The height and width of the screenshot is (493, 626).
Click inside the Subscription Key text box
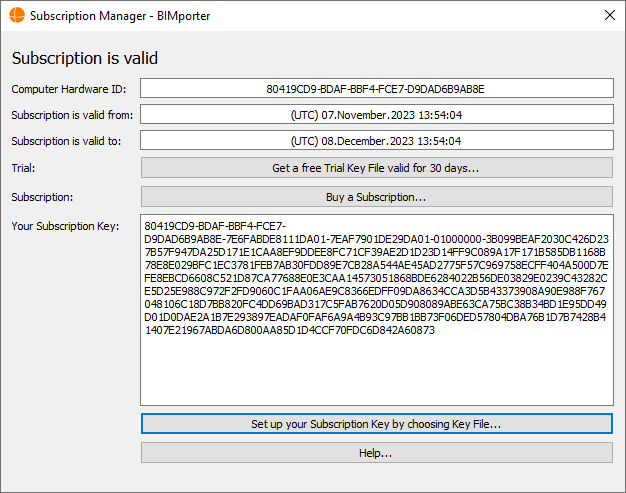click(x=376, y=310)
